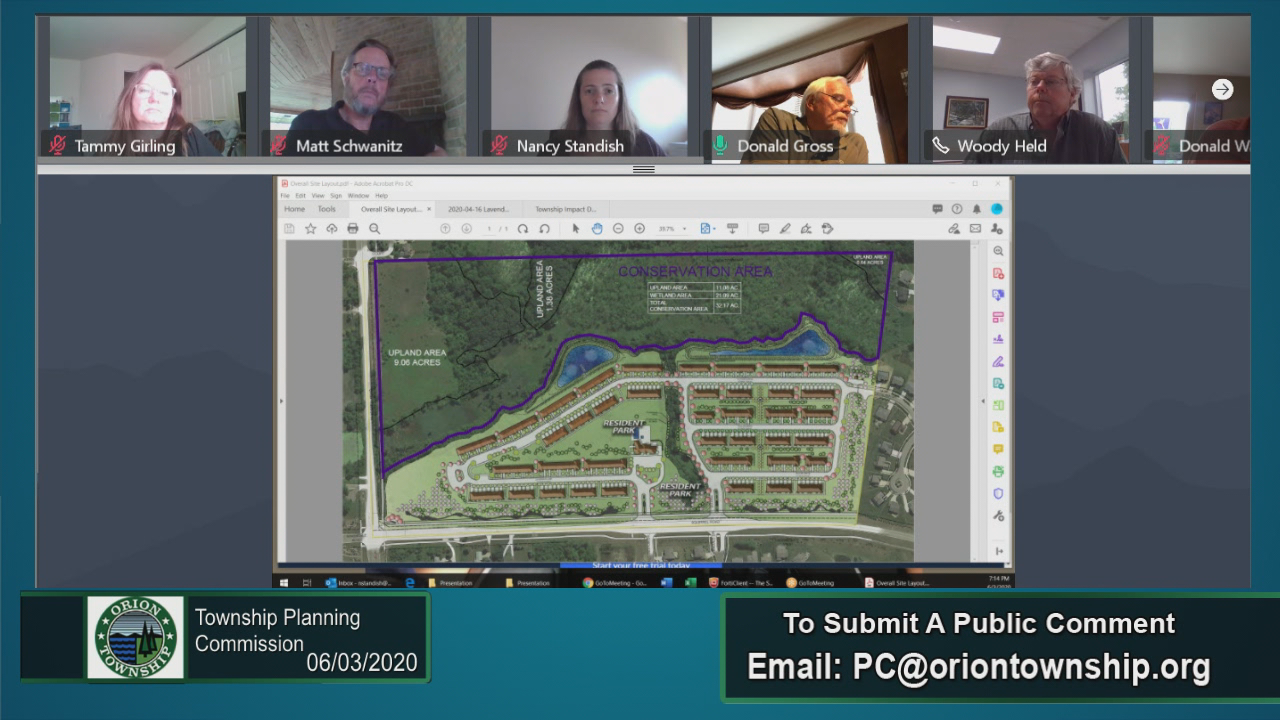Print the PDF using the printer icon

pyautogui.click(x=353, y=229)
